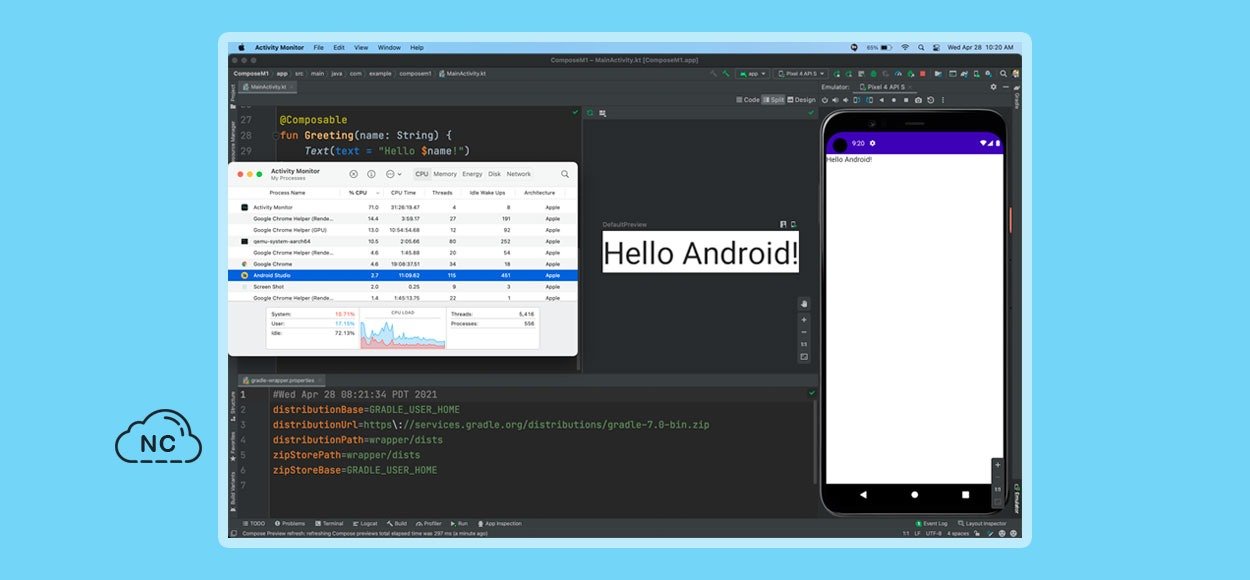Tap the emulator recents square button
Image resolution: width=1250 pixels, height=580 pixels.
pyautogui.click(x=965, y=494)
